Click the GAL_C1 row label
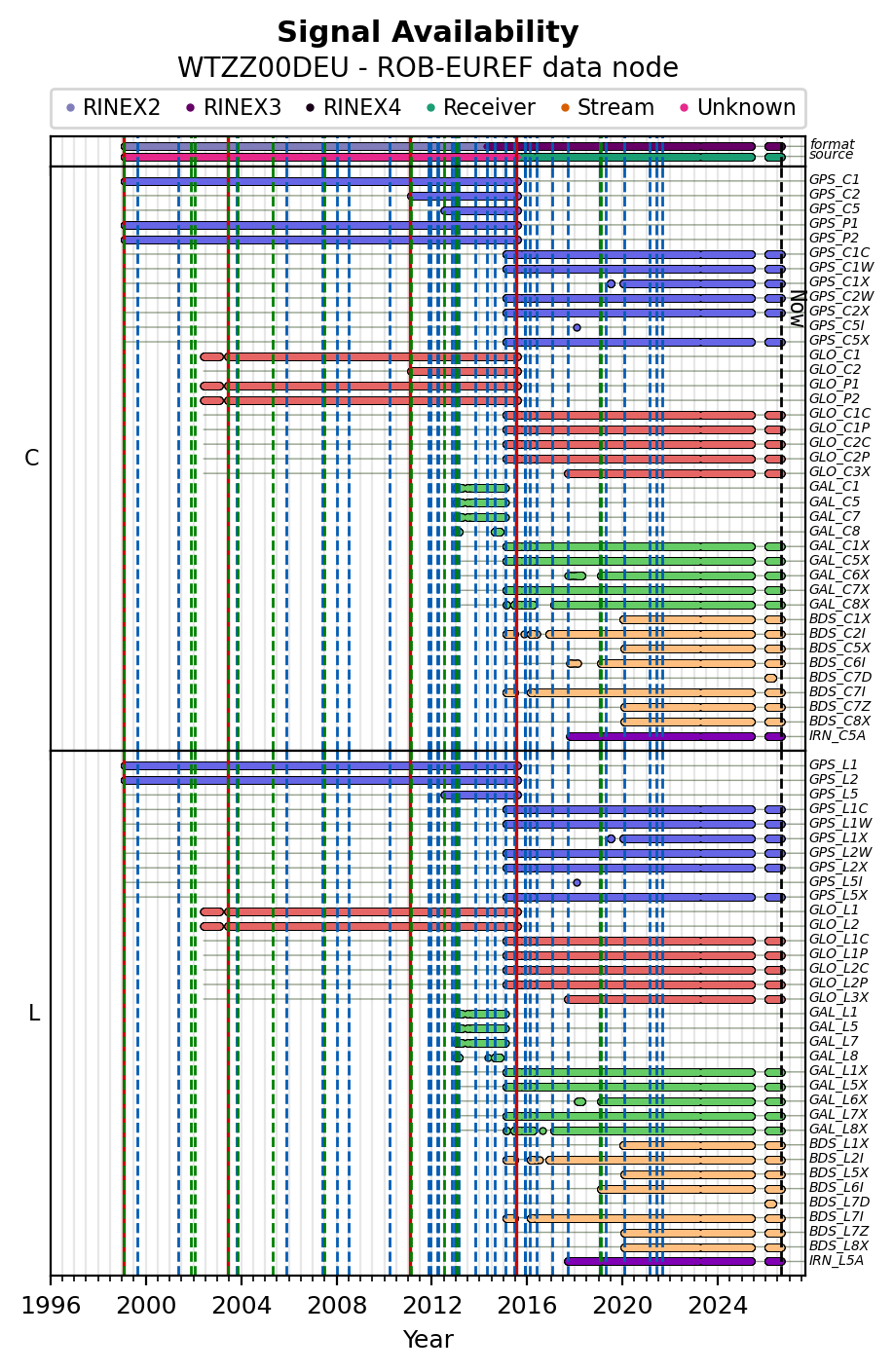Image resolution: width=894 pixels, height=1372 pixels. [835, 487]
